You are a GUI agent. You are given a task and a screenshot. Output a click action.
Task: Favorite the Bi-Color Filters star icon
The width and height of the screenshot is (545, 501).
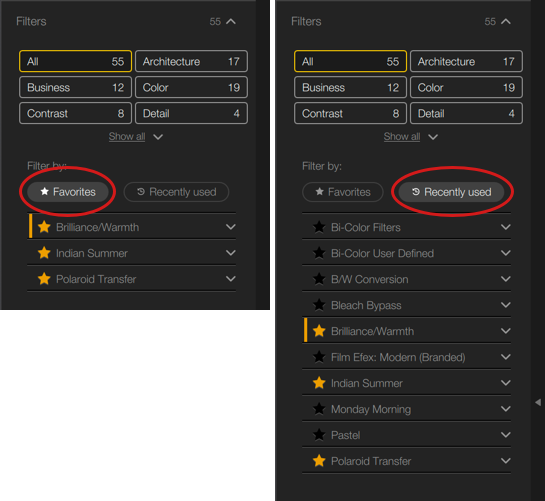319,227
